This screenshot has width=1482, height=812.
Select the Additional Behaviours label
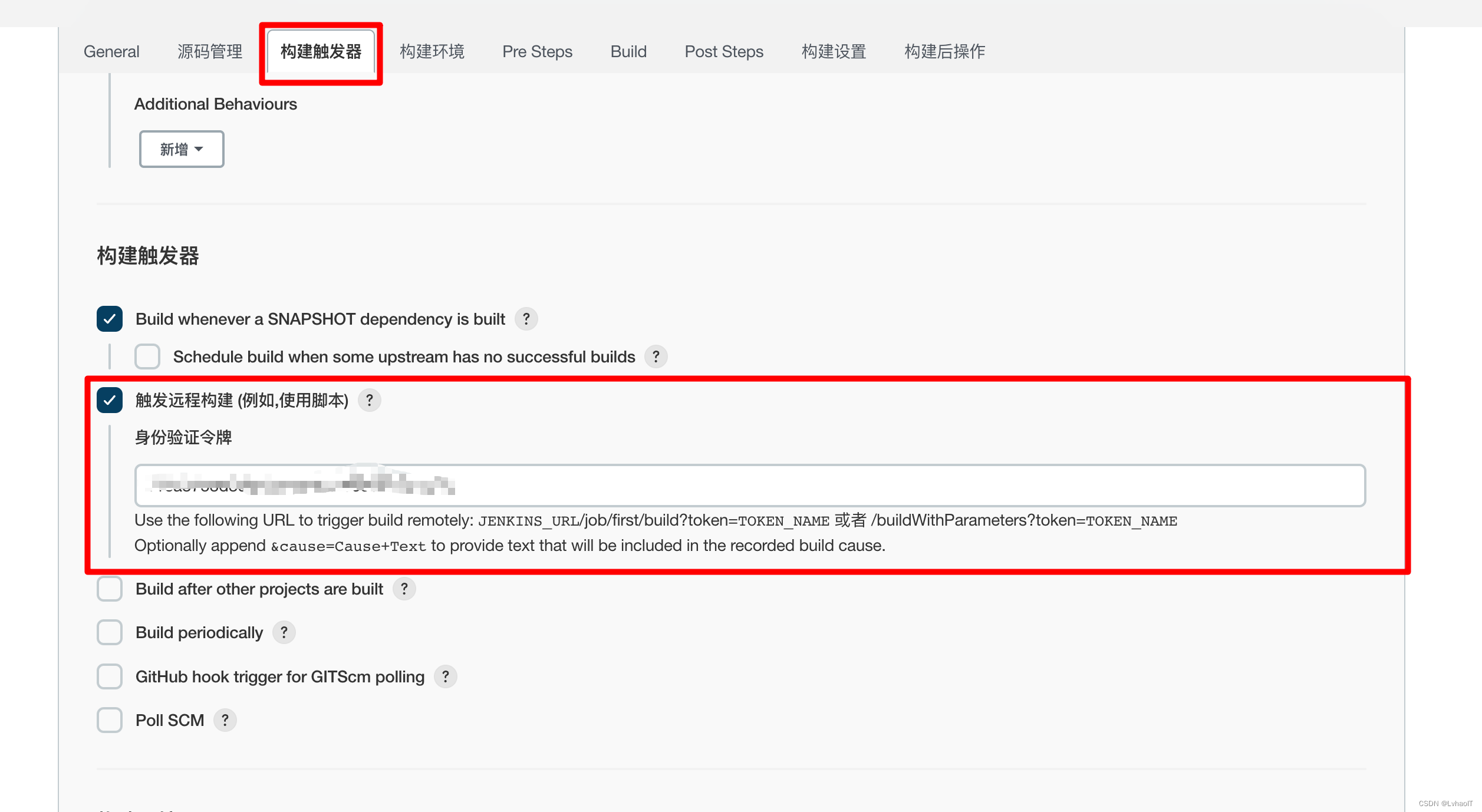[216, 104]
